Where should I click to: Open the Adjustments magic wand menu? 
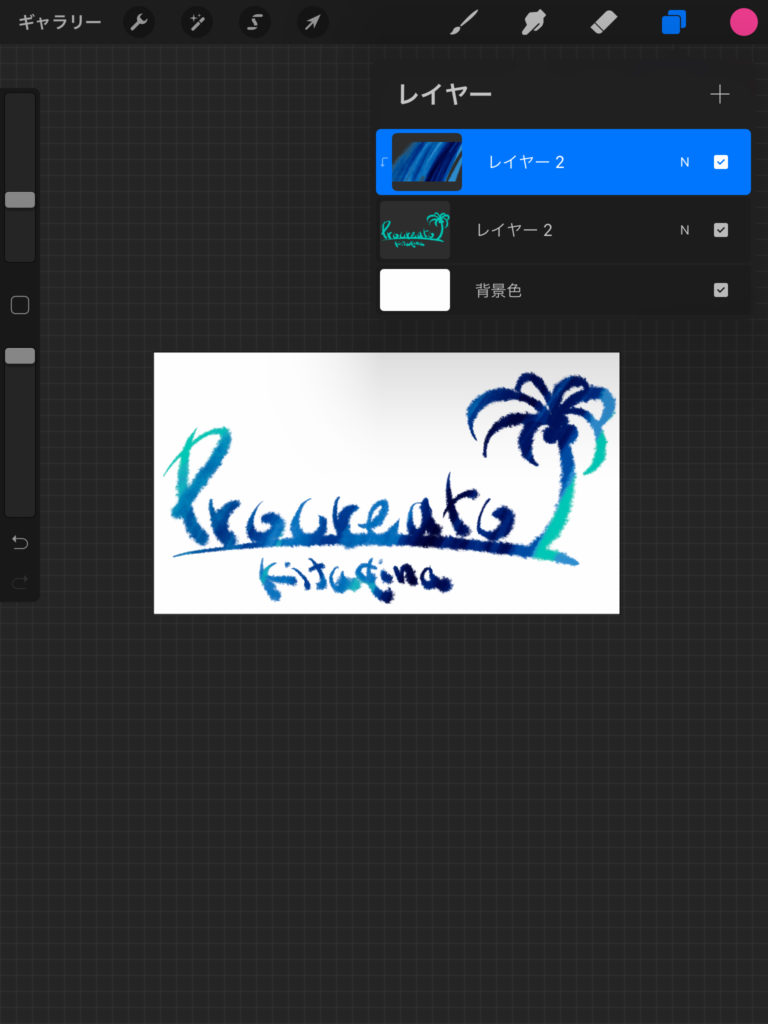(x=197, y=23)
